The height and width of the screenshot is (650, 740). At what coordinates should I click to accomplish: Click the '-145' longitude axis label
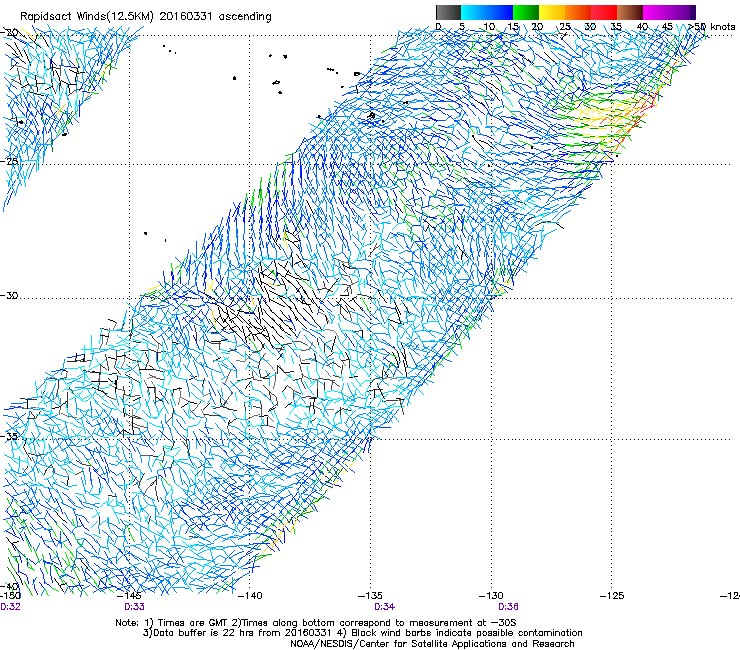click(129, 596)
